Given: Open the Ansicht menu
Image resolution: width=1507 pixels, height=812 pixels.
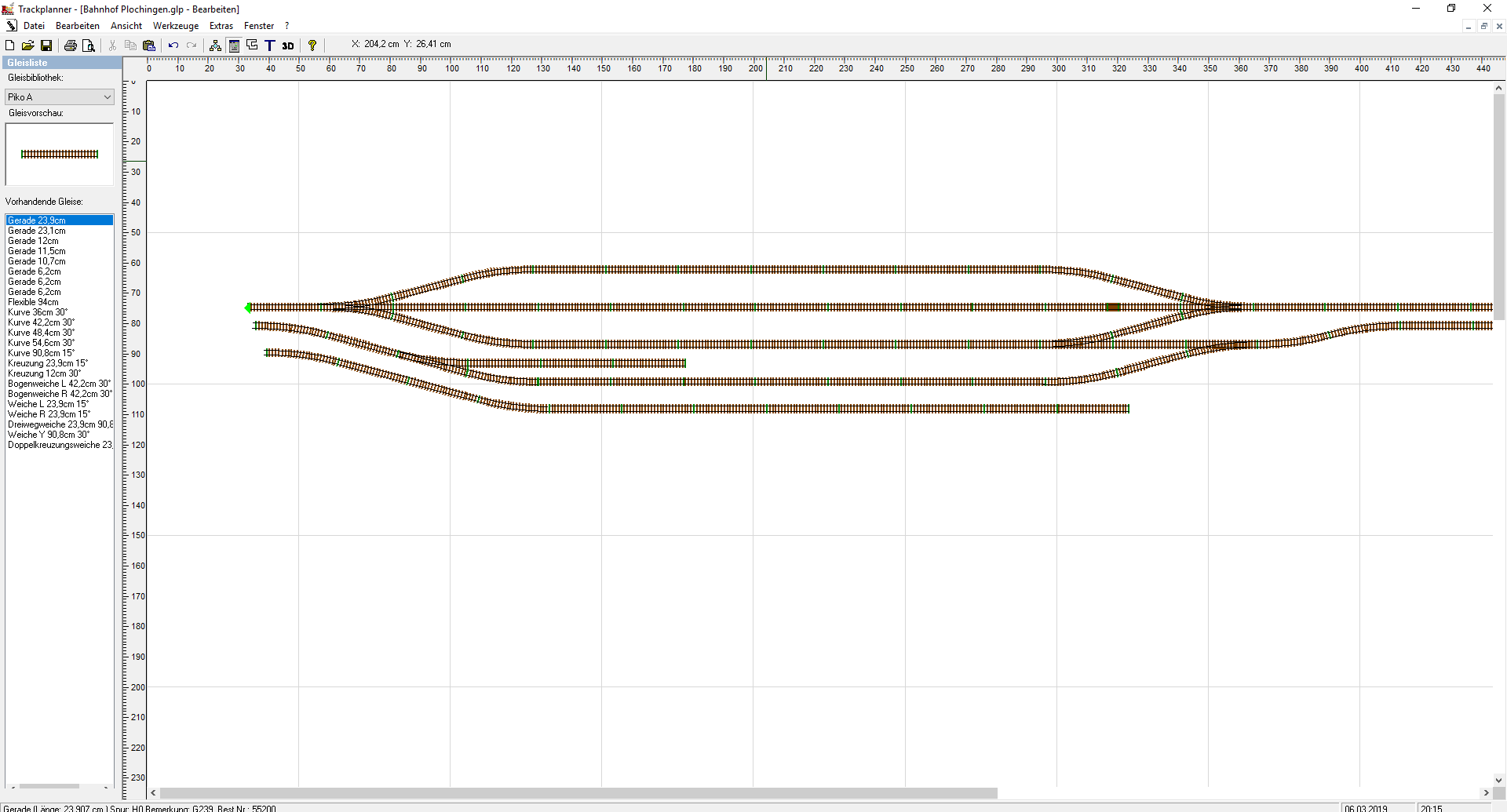Looking at the screenshot, I should 126,26.
